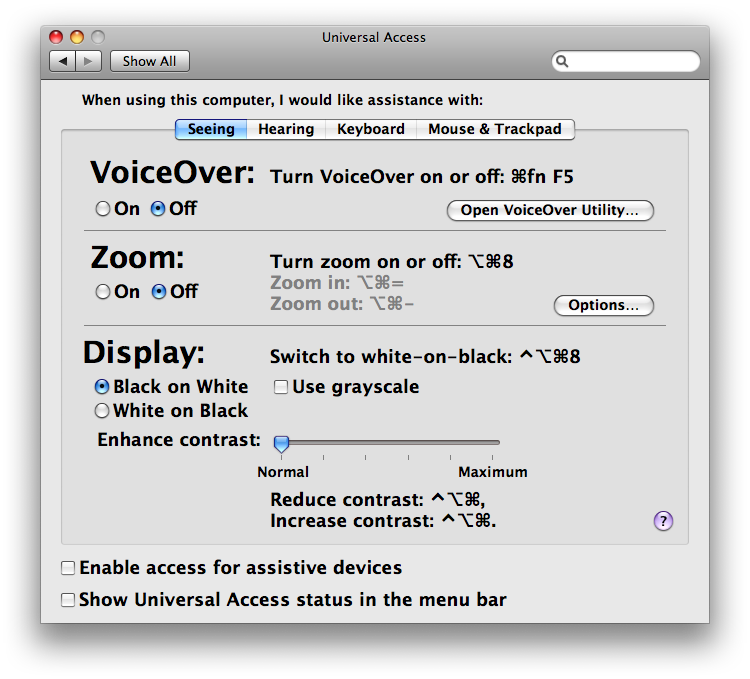Open VoiceOver Utility

coord(550,210)
